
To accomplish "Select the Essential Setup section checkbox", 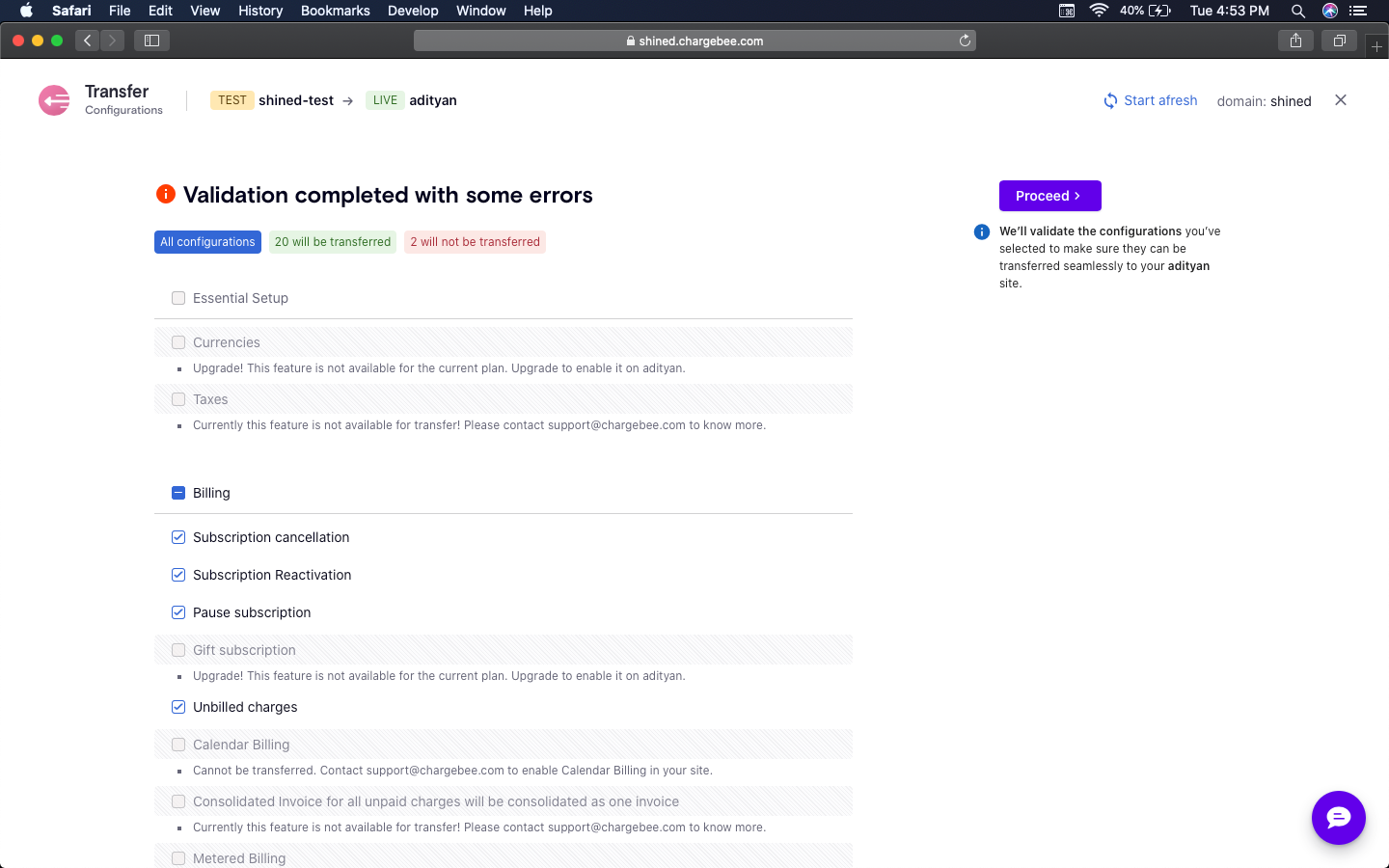I will [178, 298].
